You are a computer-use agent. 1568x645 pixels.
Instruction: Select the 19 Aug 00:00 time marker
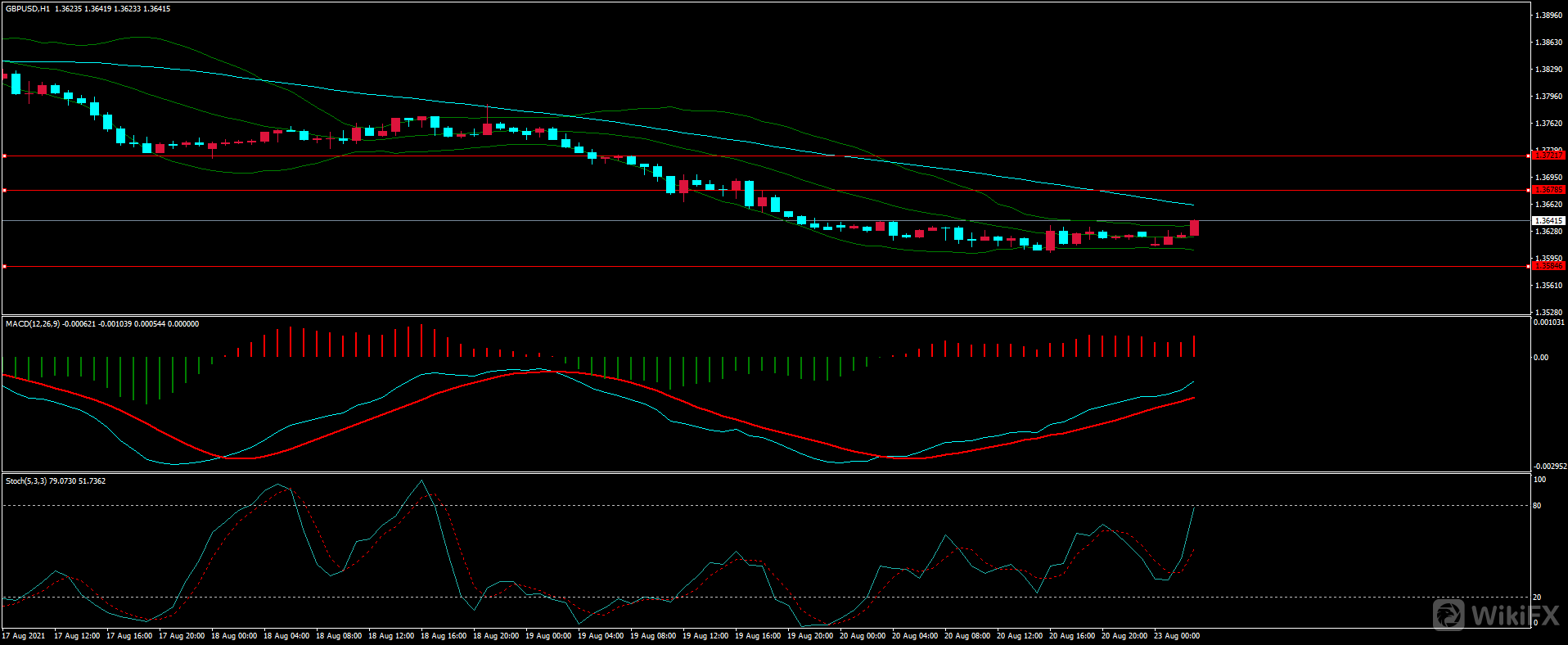click(547, 636)
